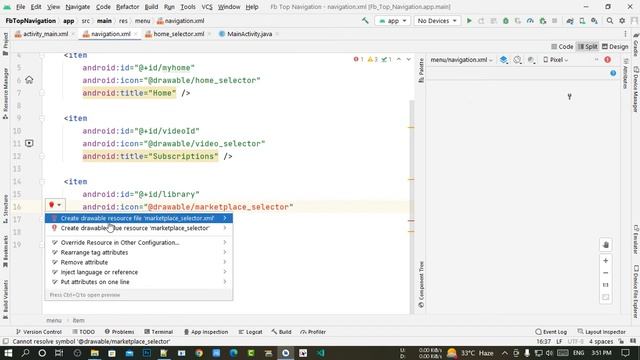Select Create drawable resource file marketplace_selector.xml

point(139,218)
